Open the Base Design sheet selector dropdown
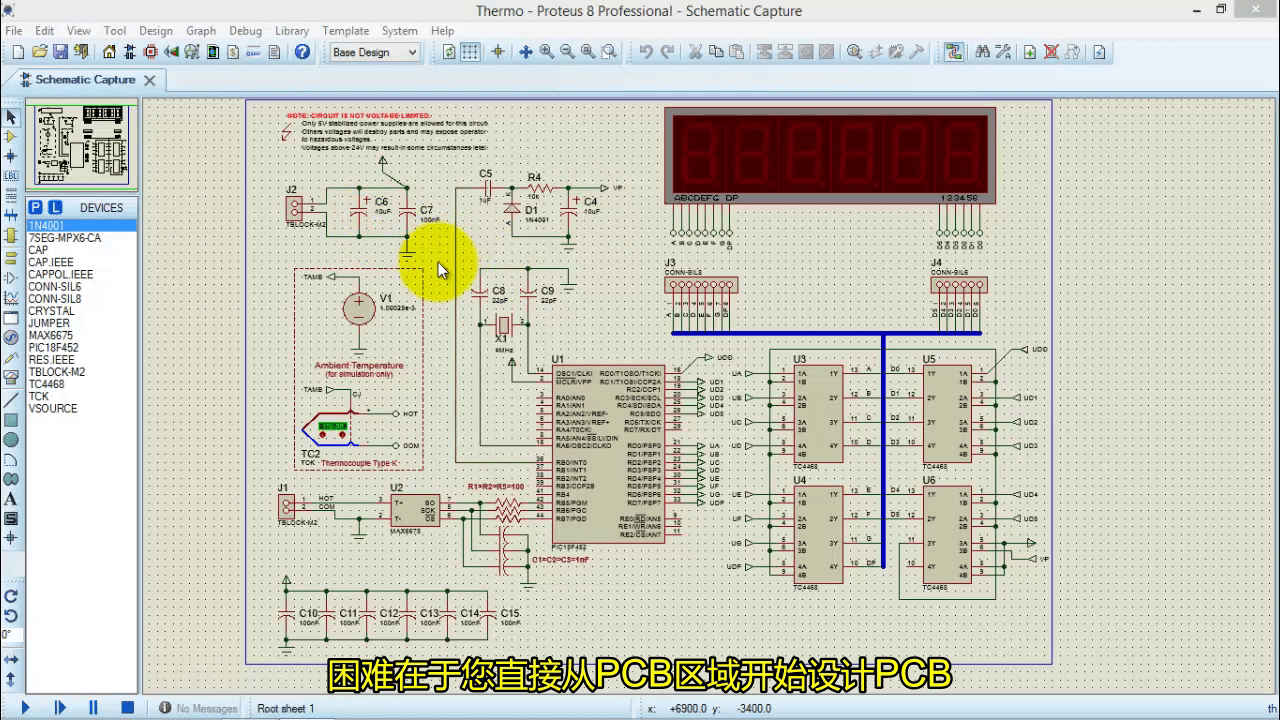The height and width of the screenshot is (720, 1280). click(412, 52)
